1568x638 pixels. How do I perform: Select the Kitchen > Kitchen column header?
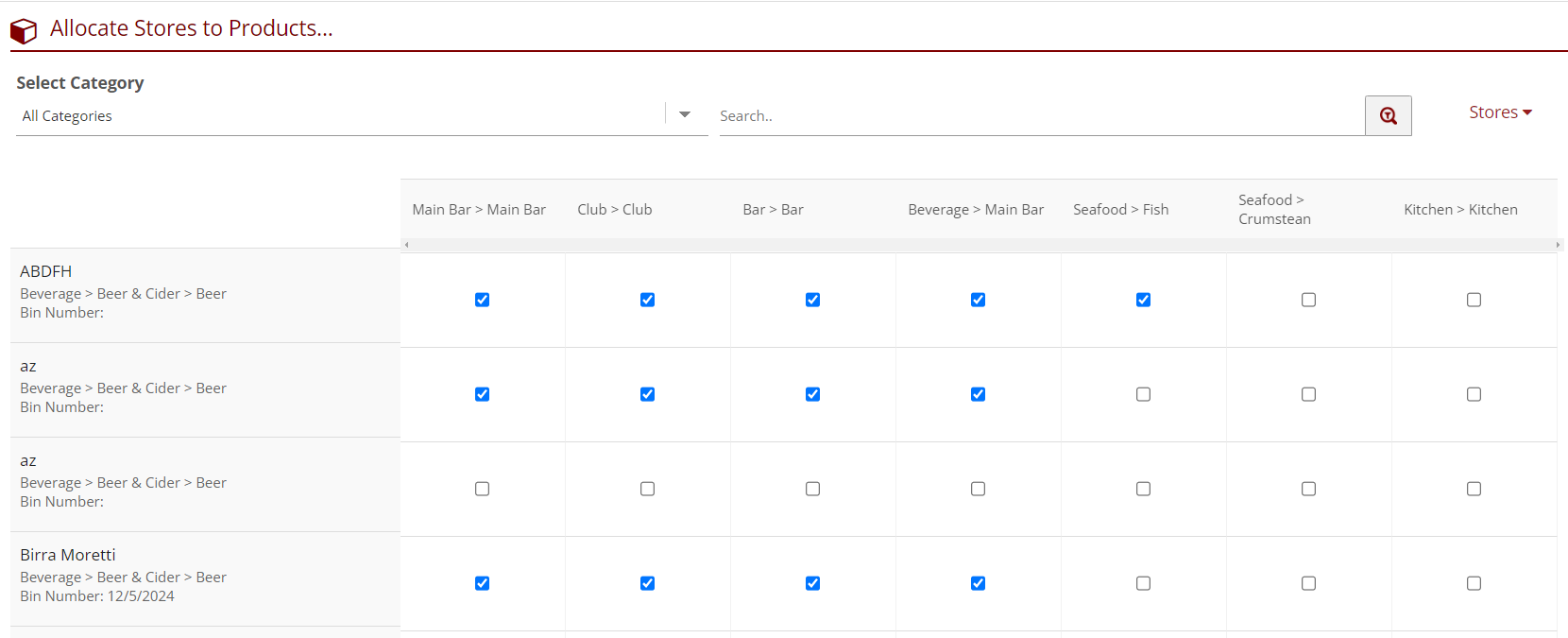point(1460,210)
